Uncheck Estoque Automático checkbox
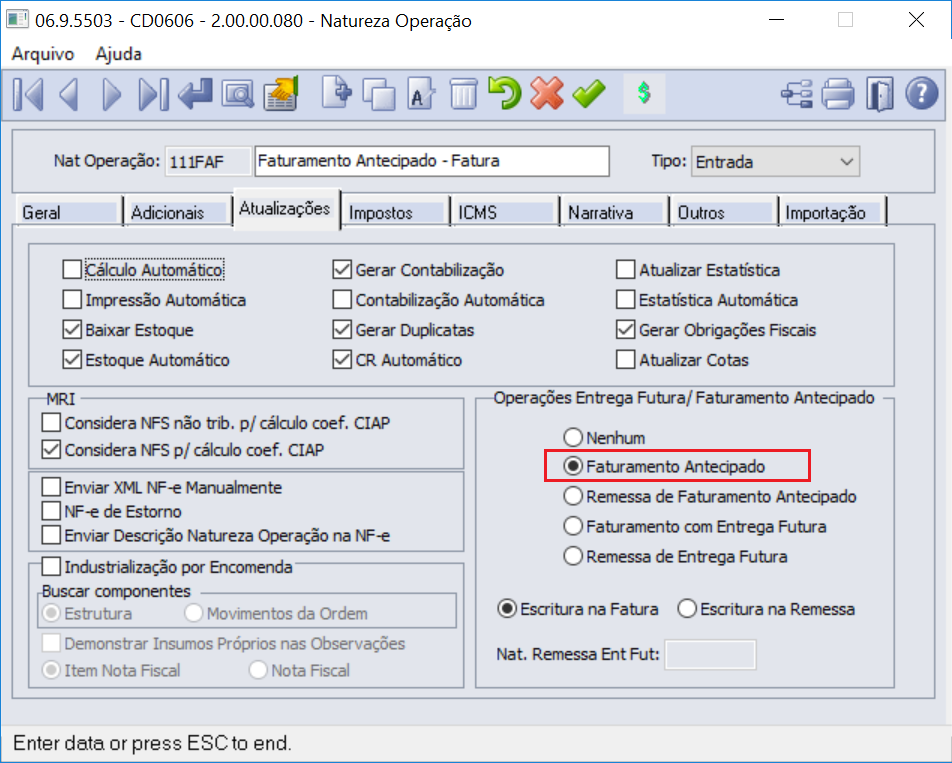Image resolution: width=952 pixels, height=763 pixels. (72, 359)
